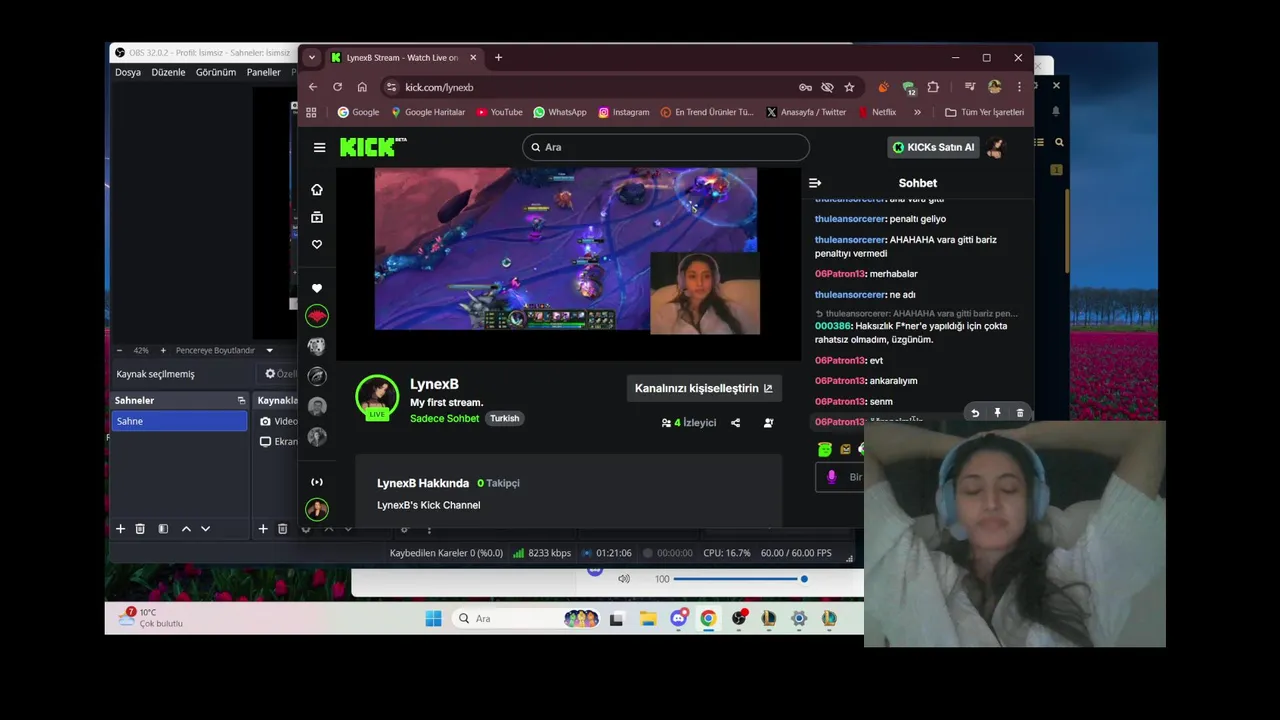Screen dimensions: 1280x720
Task: Select the Sahne scene in OBS
Action: tap(179, 421)
